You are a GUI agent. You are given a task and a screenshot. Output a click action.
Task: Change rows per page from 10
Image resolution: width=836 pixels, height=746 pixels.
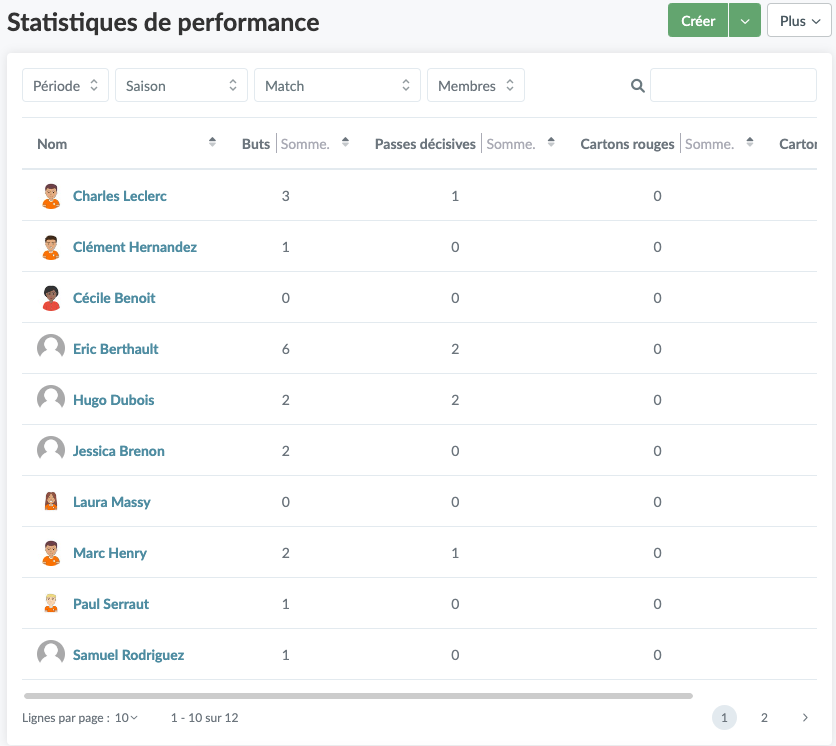pos(127,717)
